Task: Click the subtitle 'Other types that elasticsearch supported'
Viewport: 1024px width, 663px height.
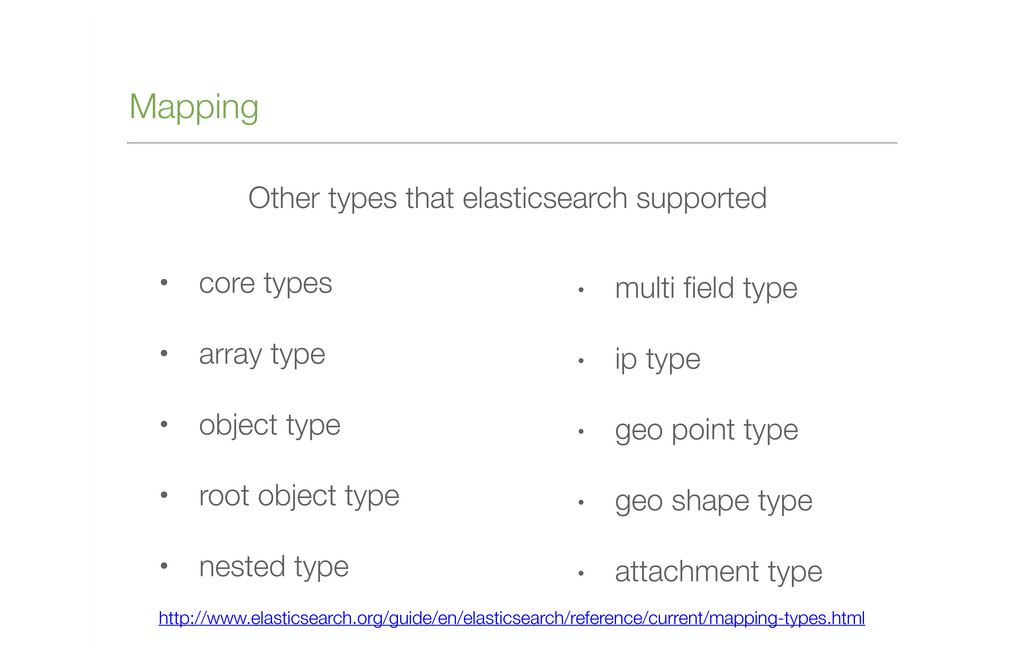Action: tap(507, 199)
